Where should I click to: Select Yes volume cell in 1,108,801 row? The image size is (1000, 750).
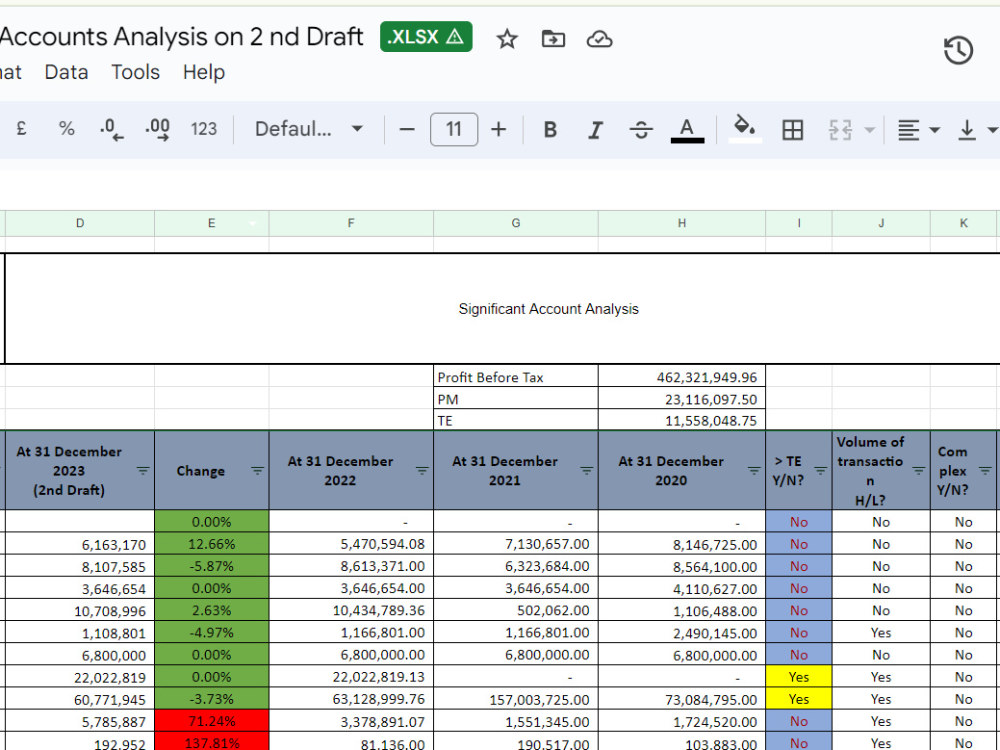[x=881, y=633]
